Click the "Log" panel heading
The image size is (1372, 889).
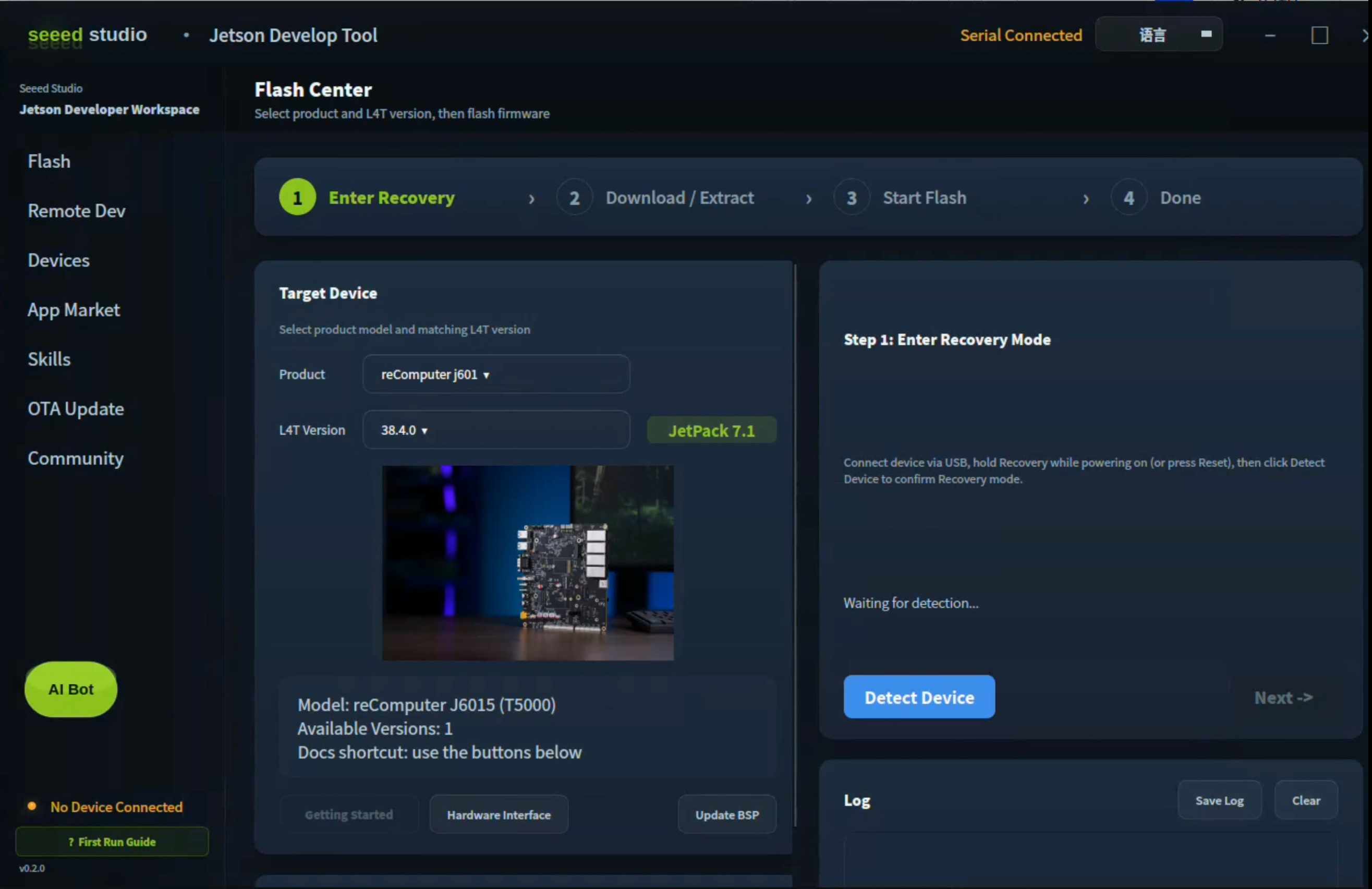(857, 801)
